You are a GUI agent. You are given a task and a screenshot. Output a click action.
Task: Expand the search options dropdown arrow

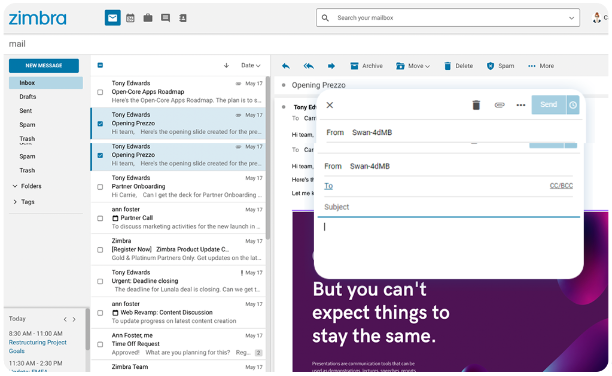tap(571, 18)
